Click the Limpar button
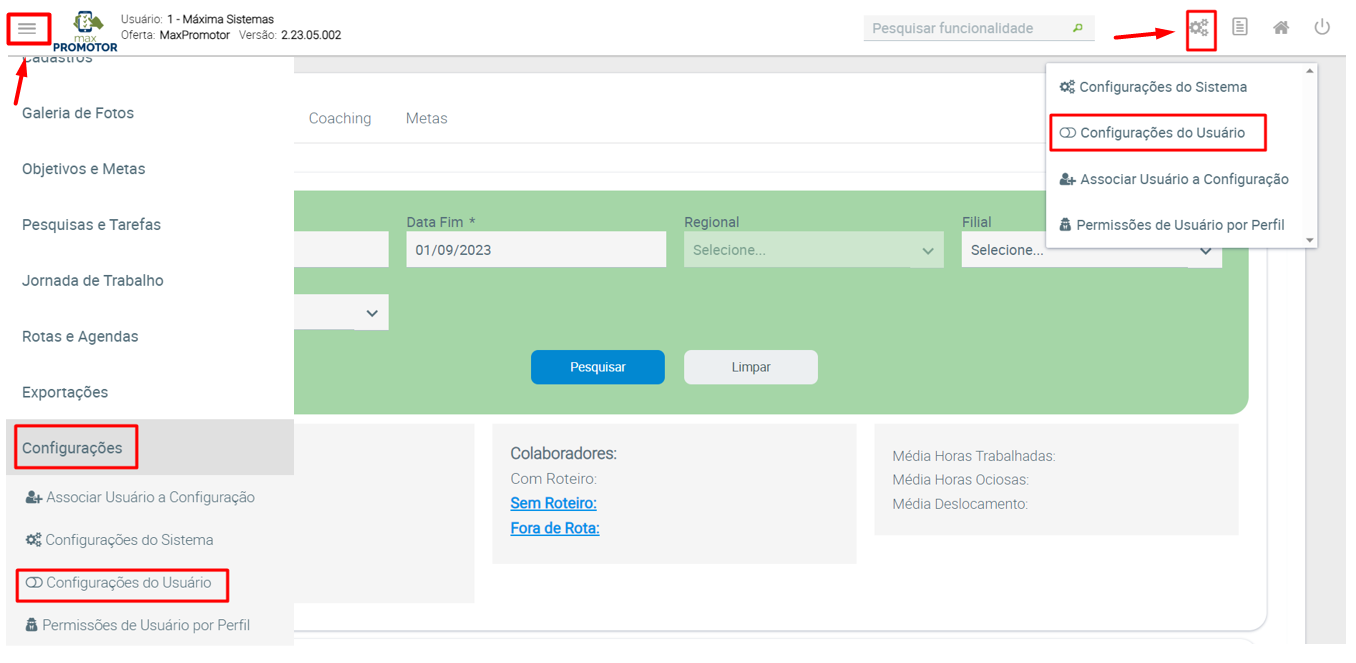The width and height of the screenshot is (1356, 663). click(751, 367)
